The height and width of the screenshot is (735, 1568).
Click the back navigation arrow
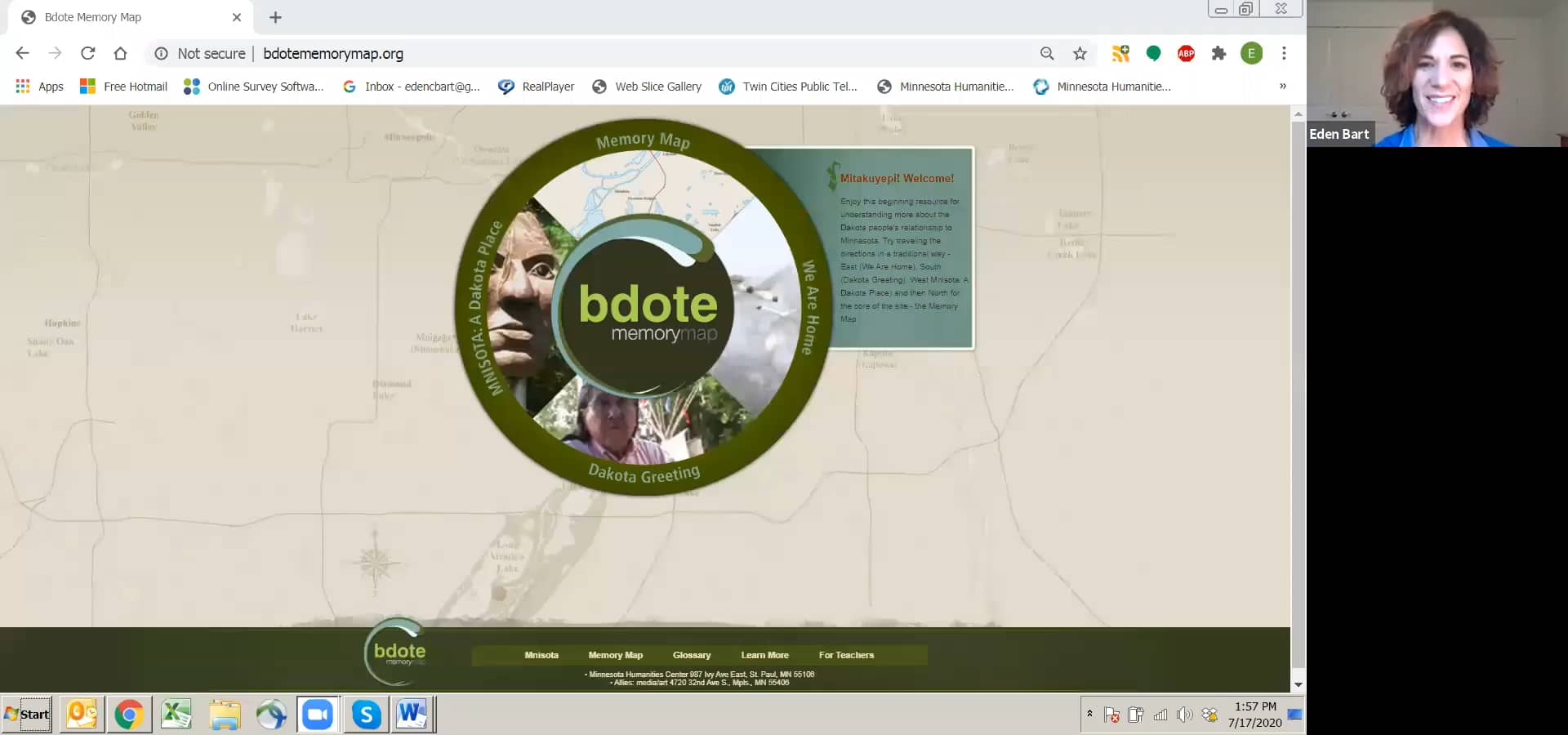click(x=22, y=53)
